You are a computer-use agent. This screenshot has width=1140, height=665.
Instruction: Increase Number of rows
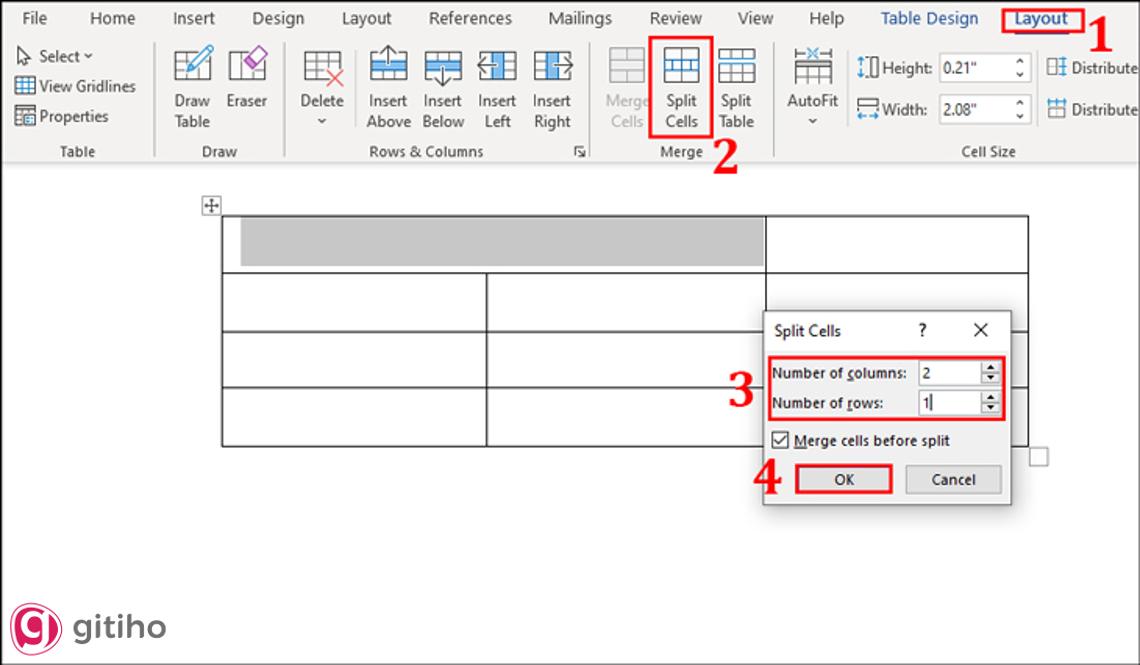coord(990,397)
